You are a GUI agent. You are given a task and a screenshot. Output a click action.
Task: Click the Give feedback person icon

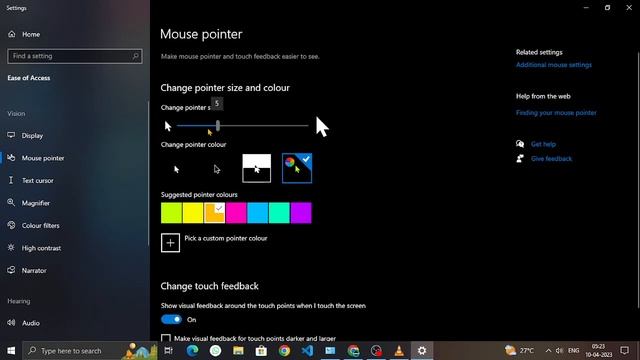[x=520, y=158]
